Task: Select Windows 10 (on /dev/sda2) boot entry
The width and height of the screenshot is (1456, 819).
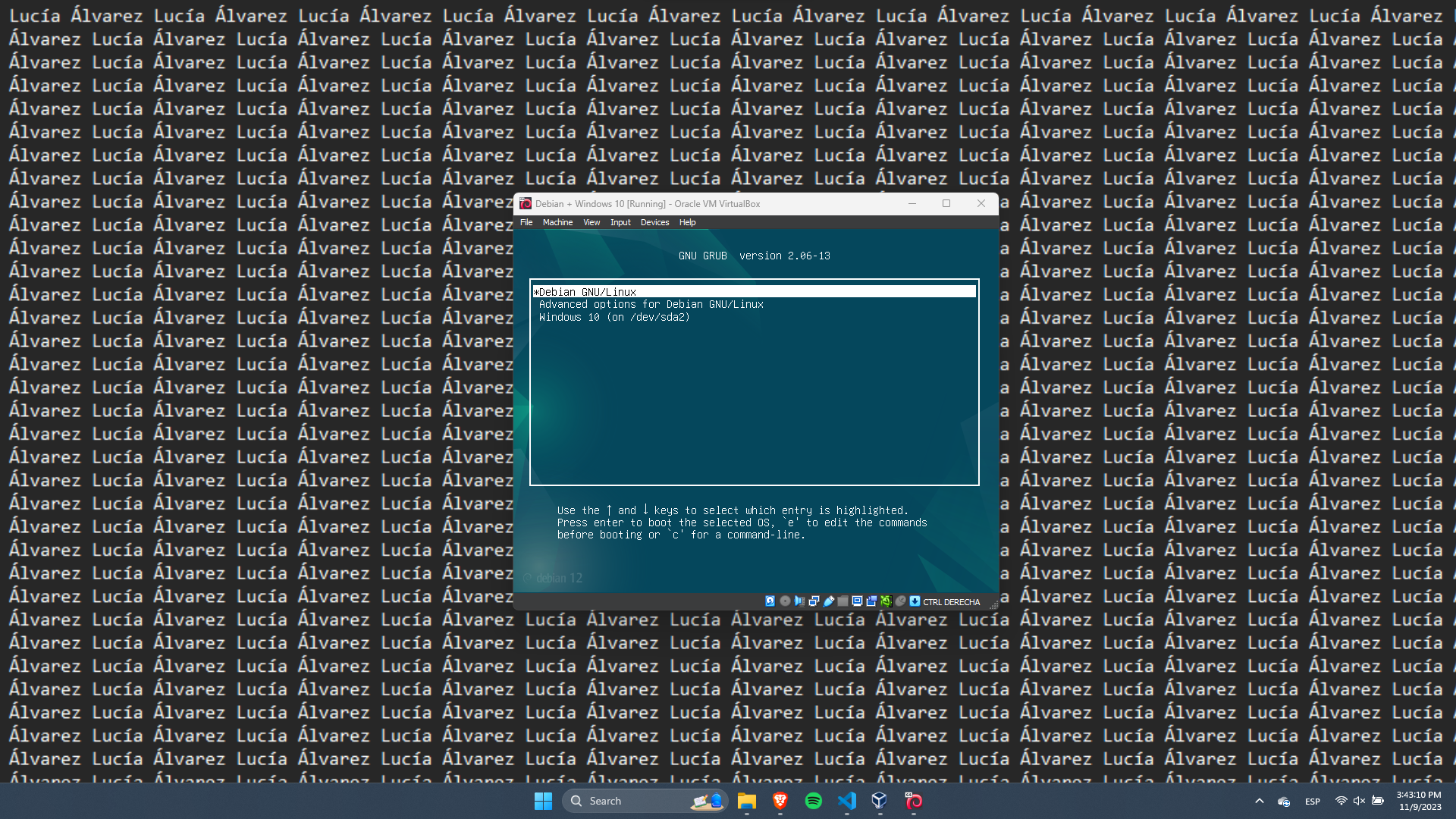Action: pos(614,317)
